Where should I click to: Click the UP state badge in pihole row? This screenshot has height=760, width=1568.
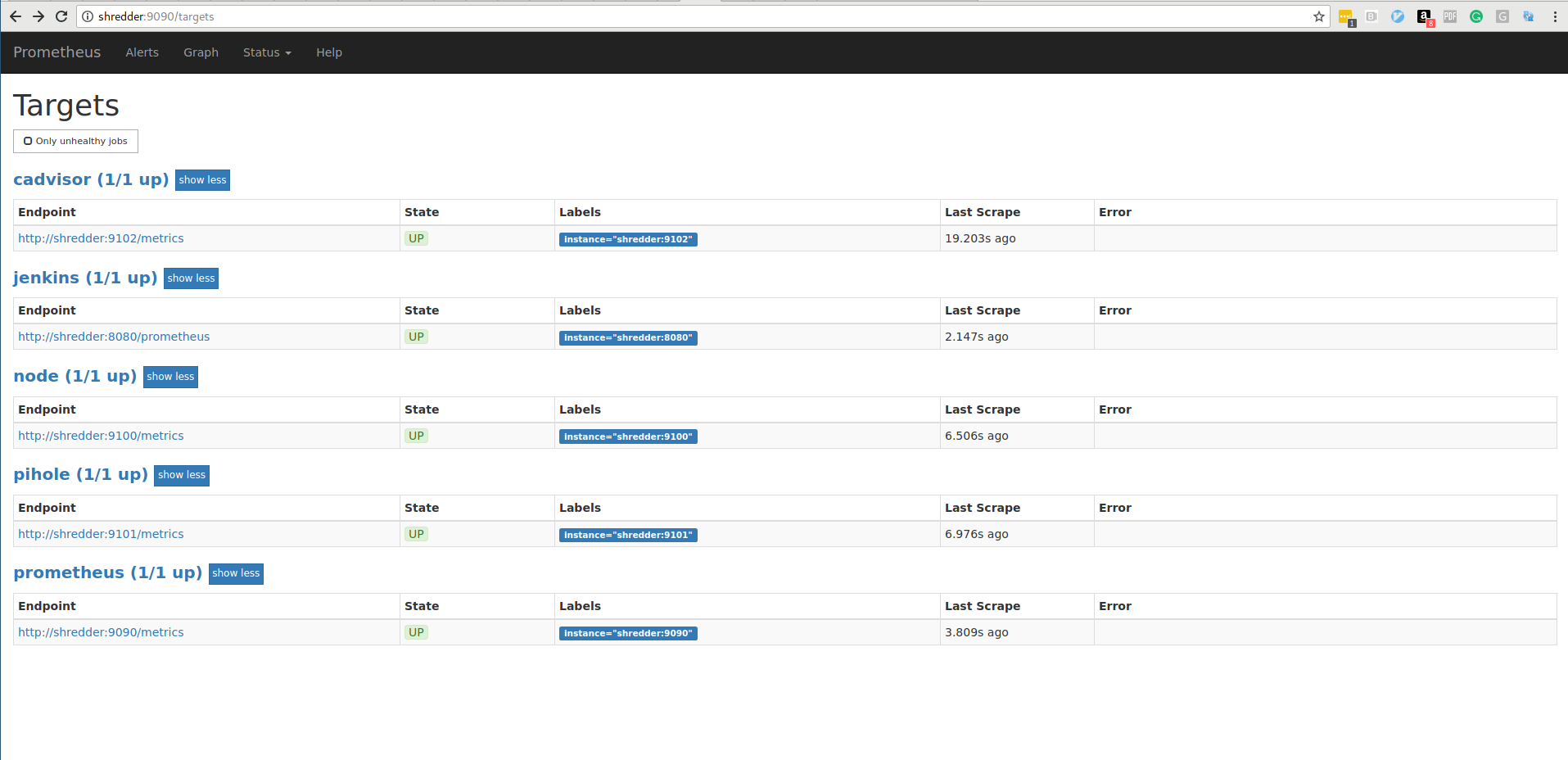click(x=416, y=534)
